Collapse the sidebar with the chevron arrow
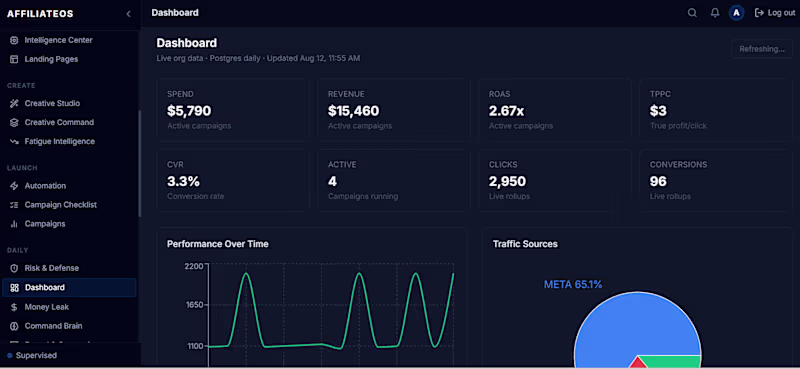This screenshot has height=369, width=800. point(129,14)
